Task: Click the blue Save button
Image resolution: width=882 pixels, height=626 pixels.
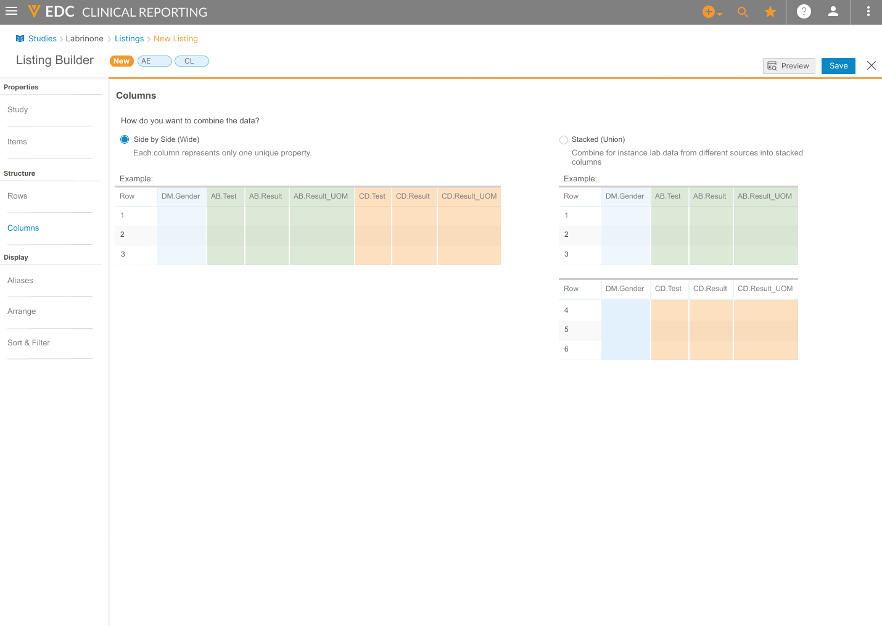Action: point(838,66)
